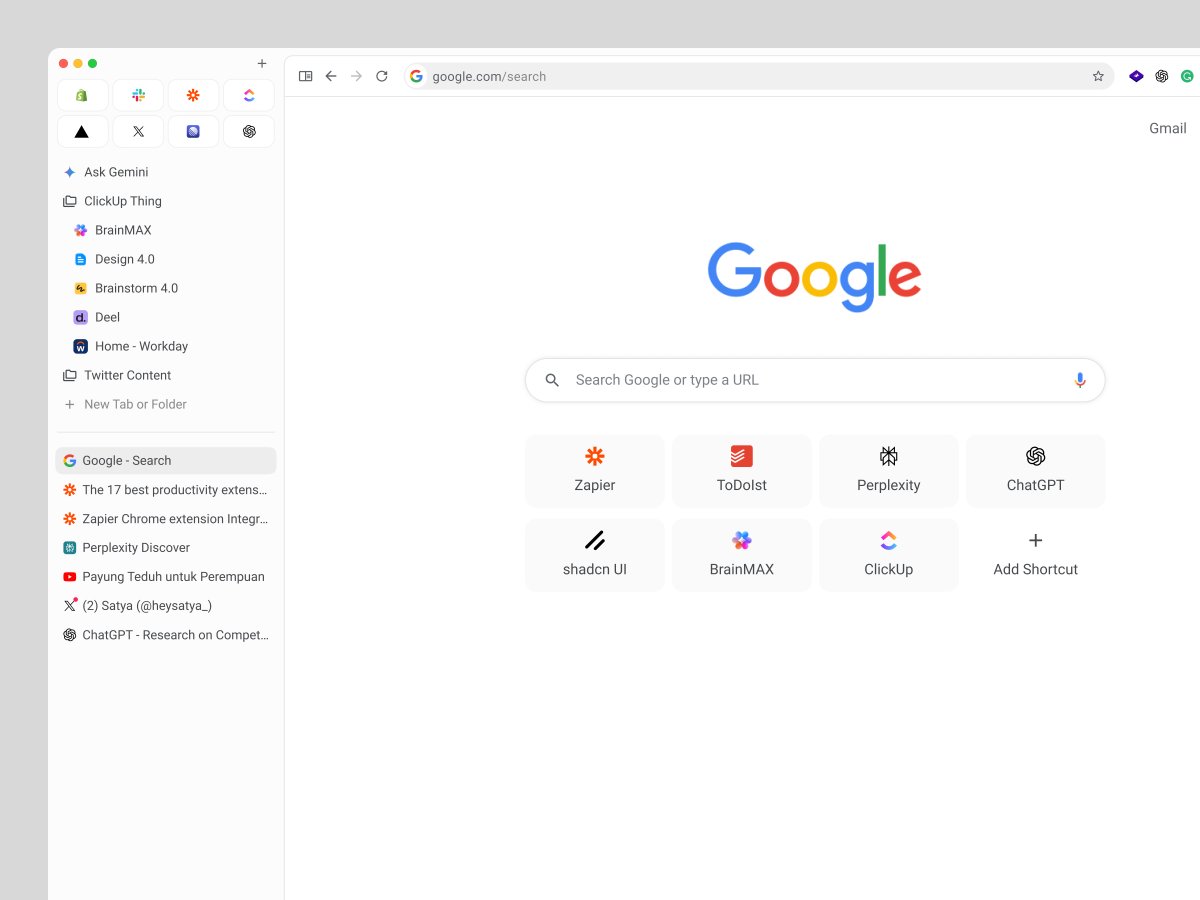1200x900 pixels.
Task: Open the ClickUp shortcut tile
Action: tap(889, 555)
